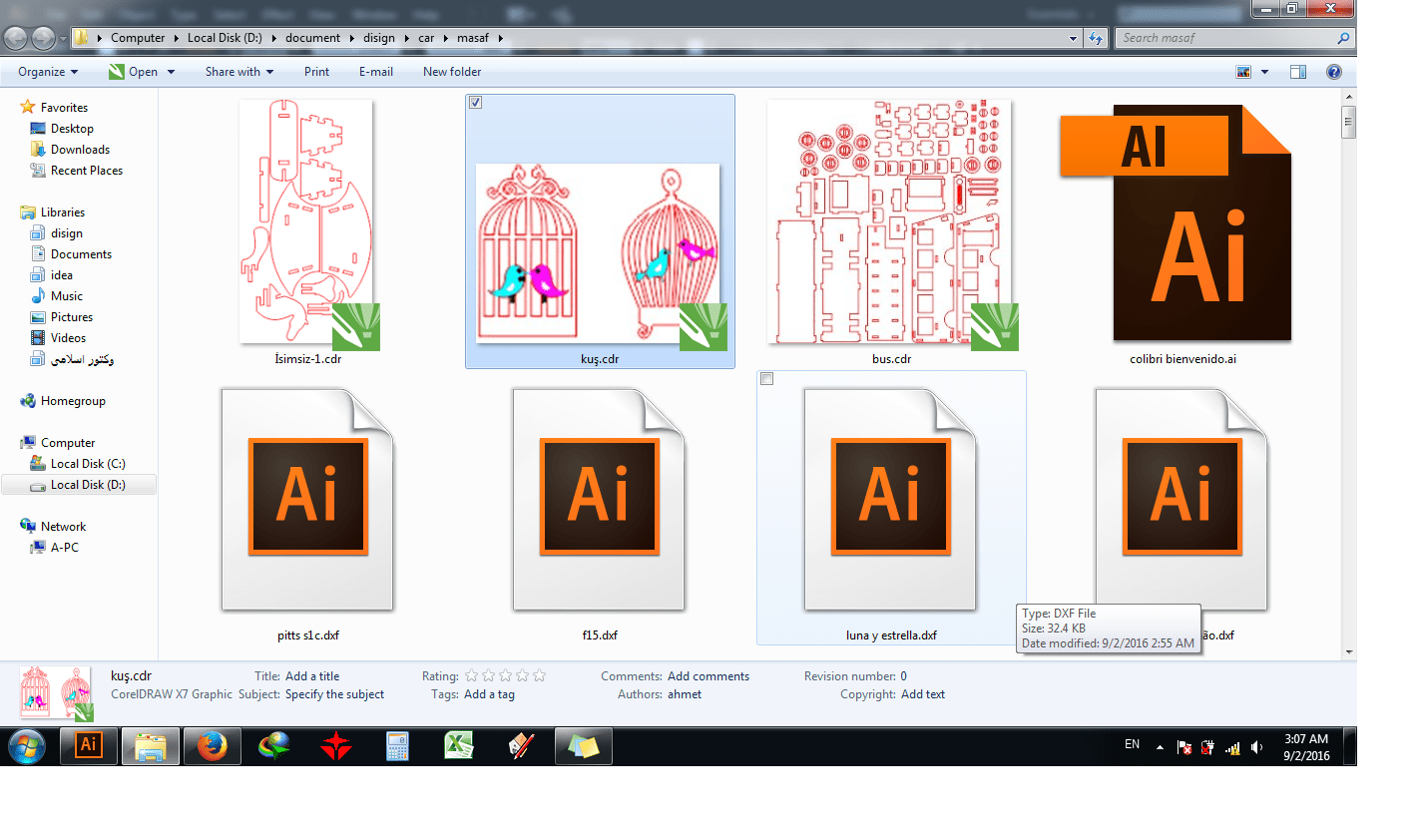Open Sticky Notes on the taskbar
Viewport: 1418px width, 840px height.
583,745
